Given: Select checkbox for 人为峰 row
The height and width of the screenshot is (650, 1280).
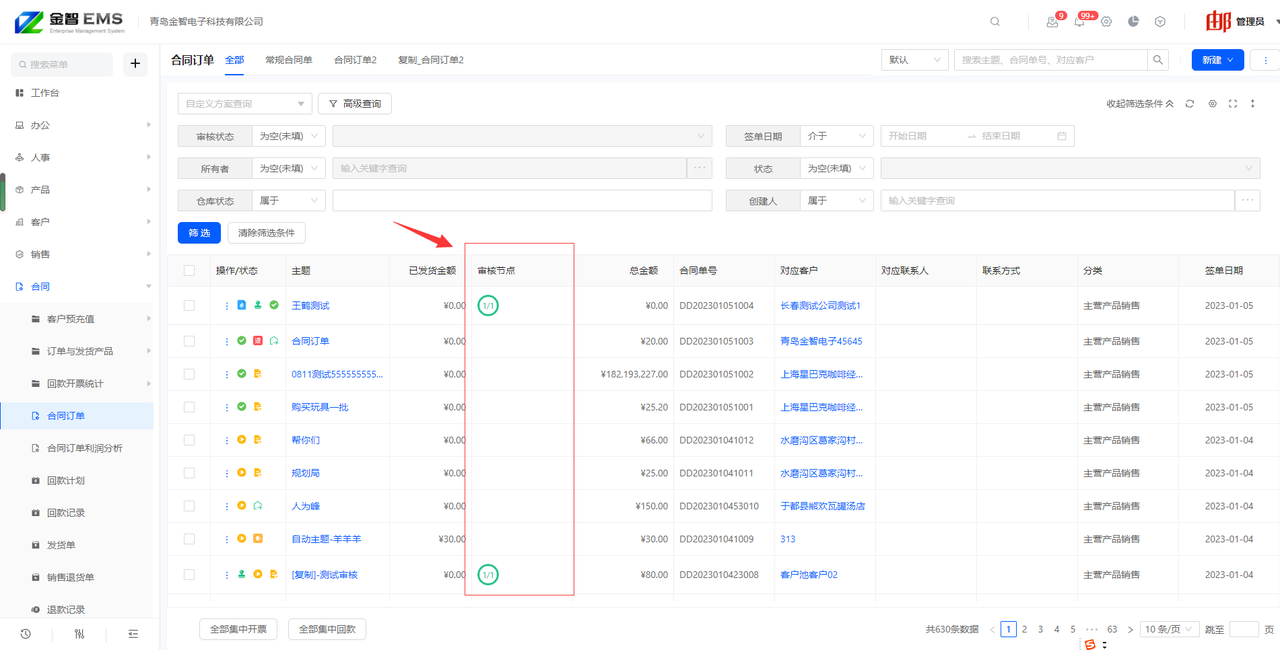Looking at the screenshot, I should (x=189, y=506).
